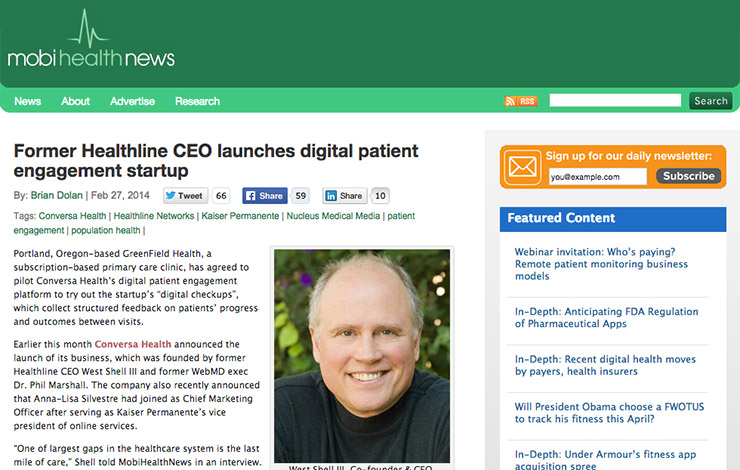740x470 pixels.
Task: Open the Conversa Health link in the article
Action: click(133, 344)
